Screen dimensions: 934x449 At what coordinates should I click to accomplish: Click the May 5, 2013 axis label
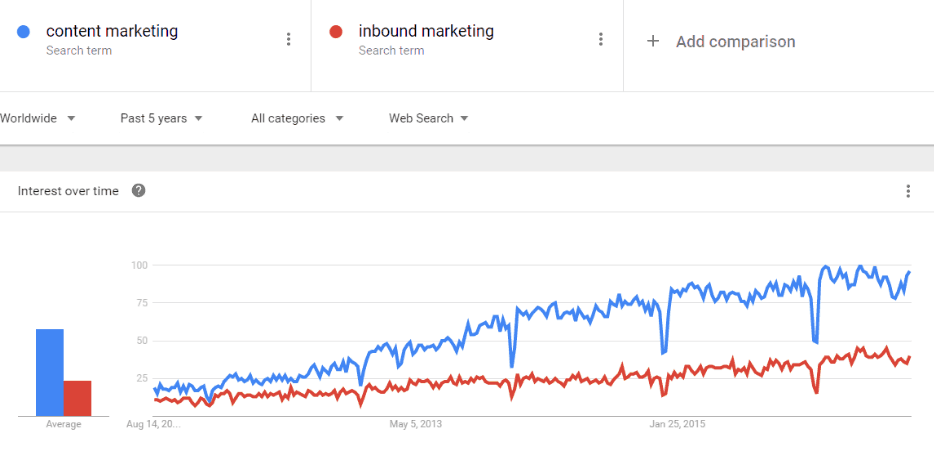pos(416,424)
